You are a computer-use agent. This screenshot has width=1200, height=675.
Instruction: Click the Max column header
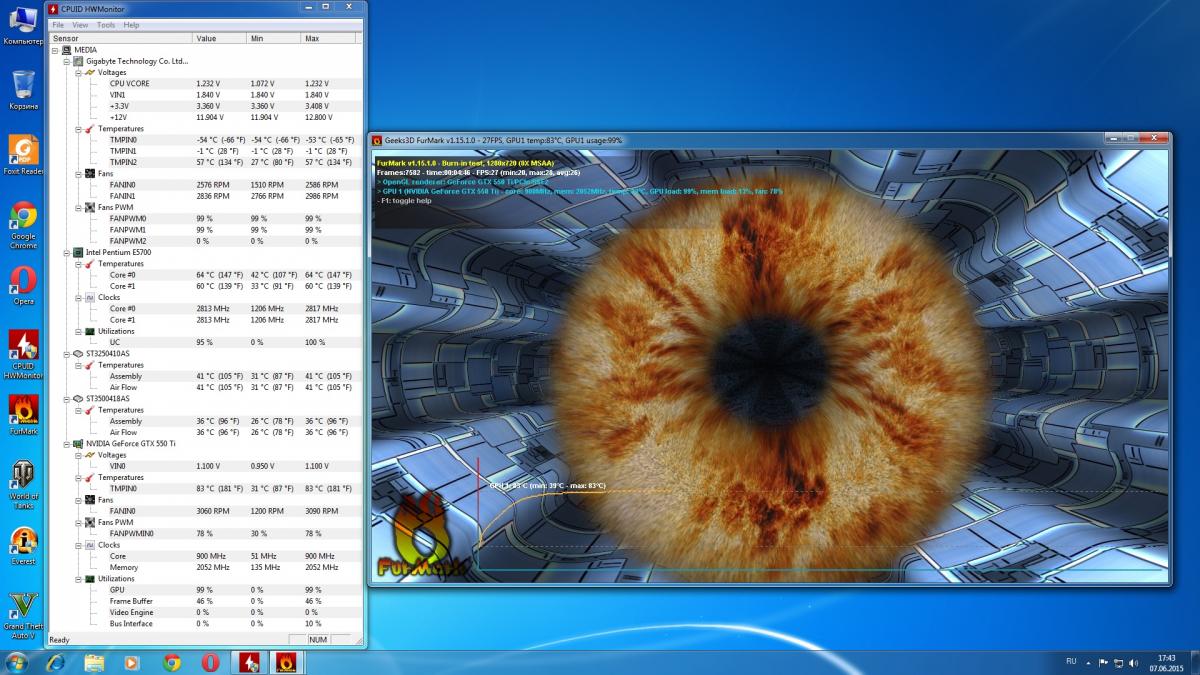point(329,38)
